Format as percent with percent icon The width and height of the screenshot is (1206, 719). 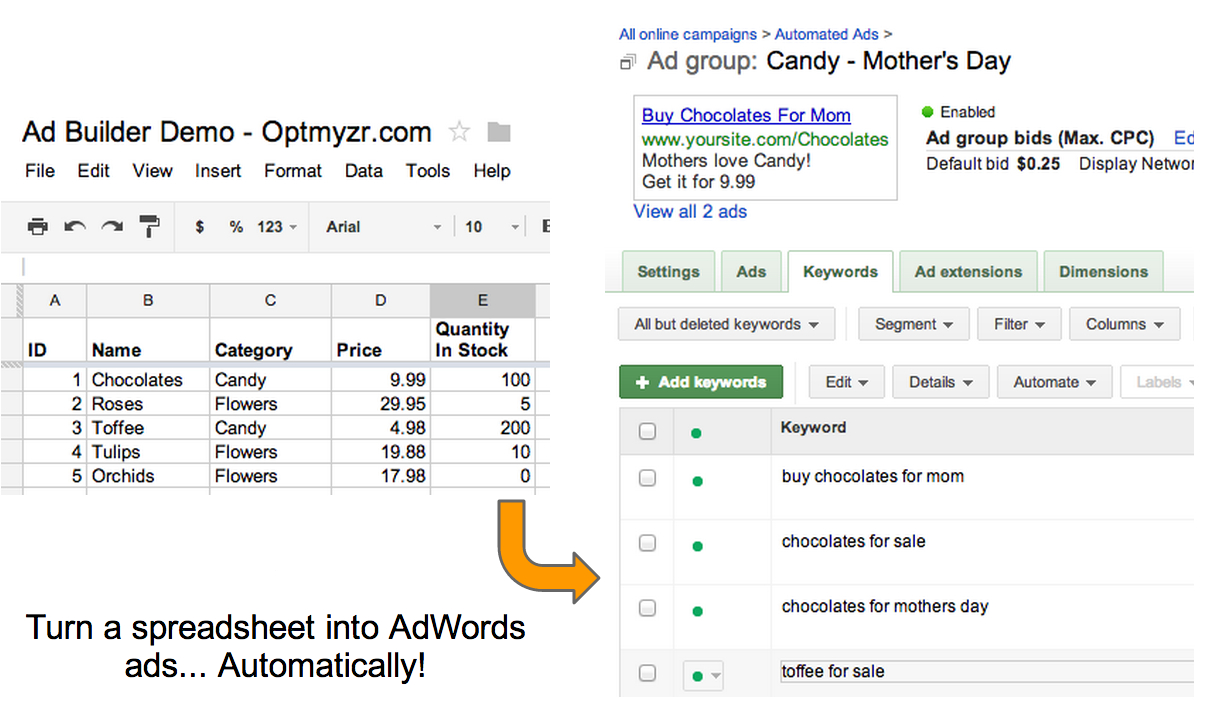tap(236, 227)
